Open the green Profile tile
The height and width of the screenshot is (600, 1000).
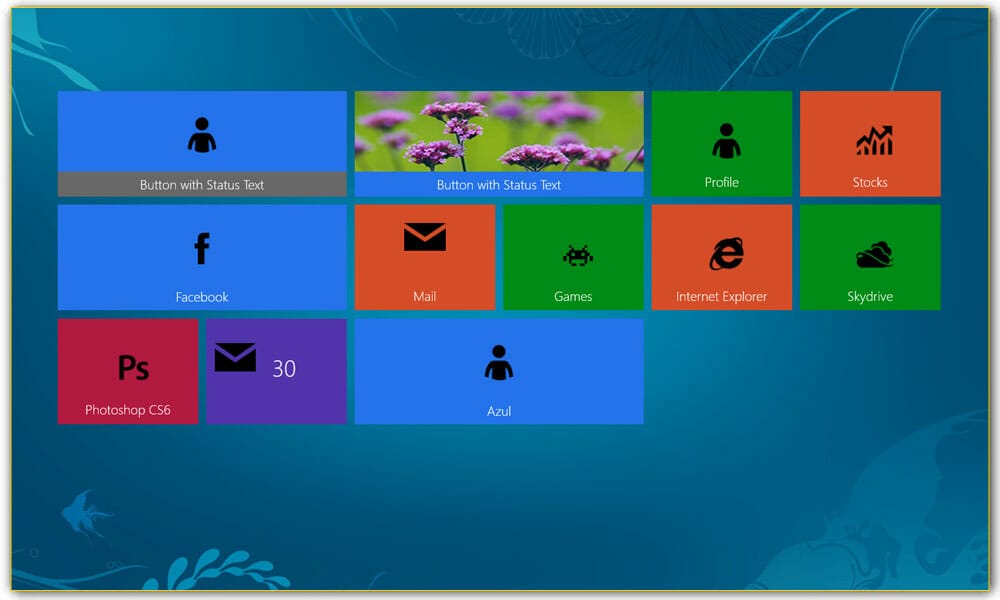[x=721, y=143]
